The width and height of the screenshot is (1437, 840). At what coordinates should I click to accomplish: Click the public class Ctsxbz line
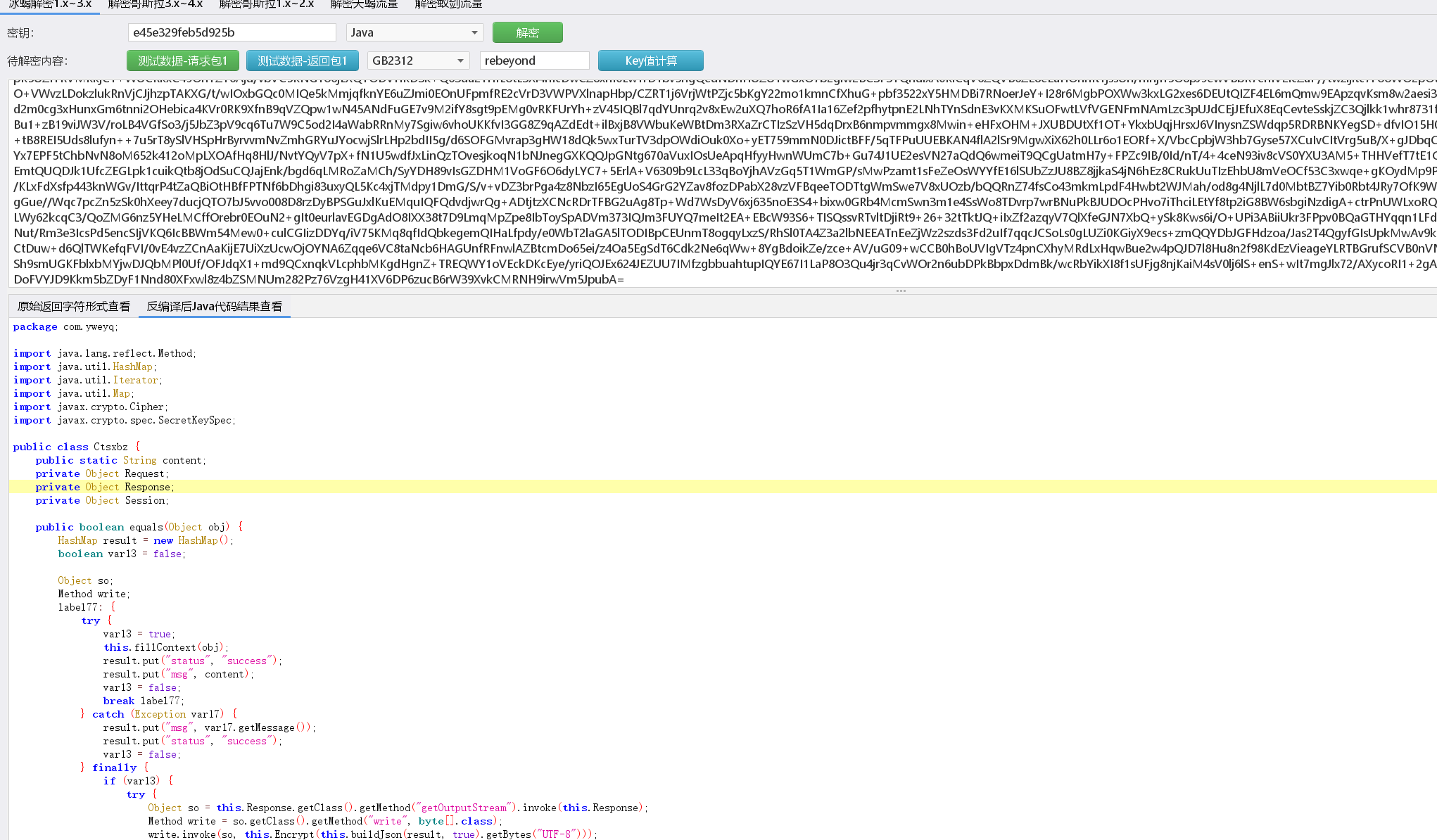click(x=76, y=447)
